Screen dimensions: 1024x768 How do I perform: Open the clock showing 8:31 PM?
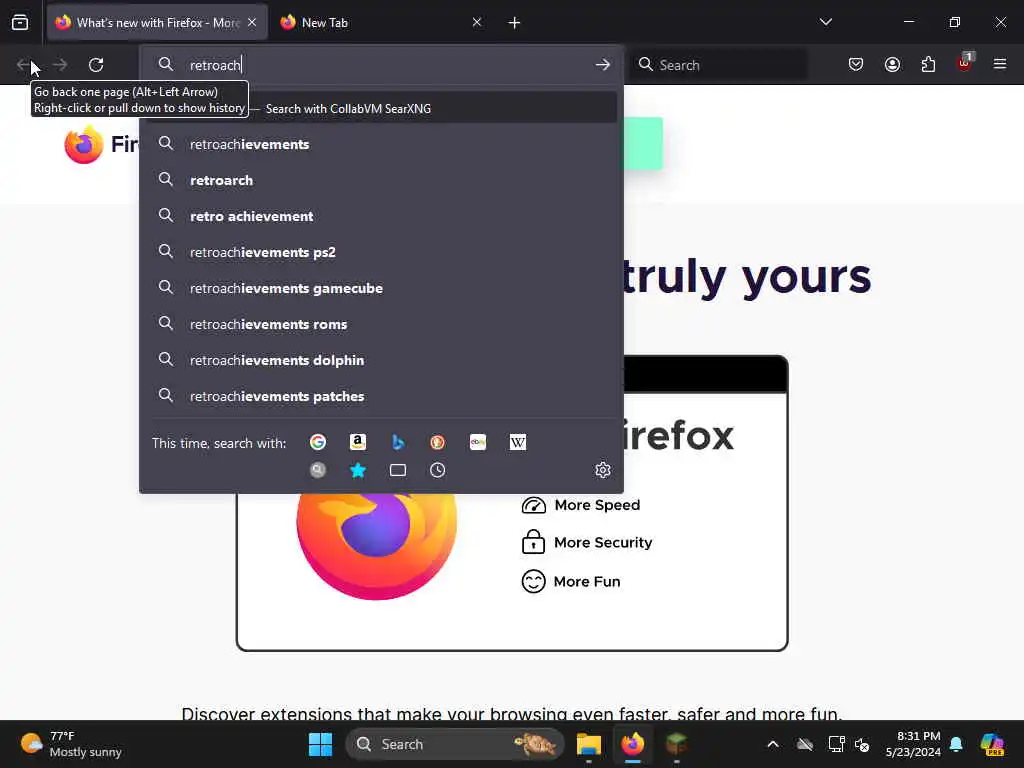coord(913,744)
